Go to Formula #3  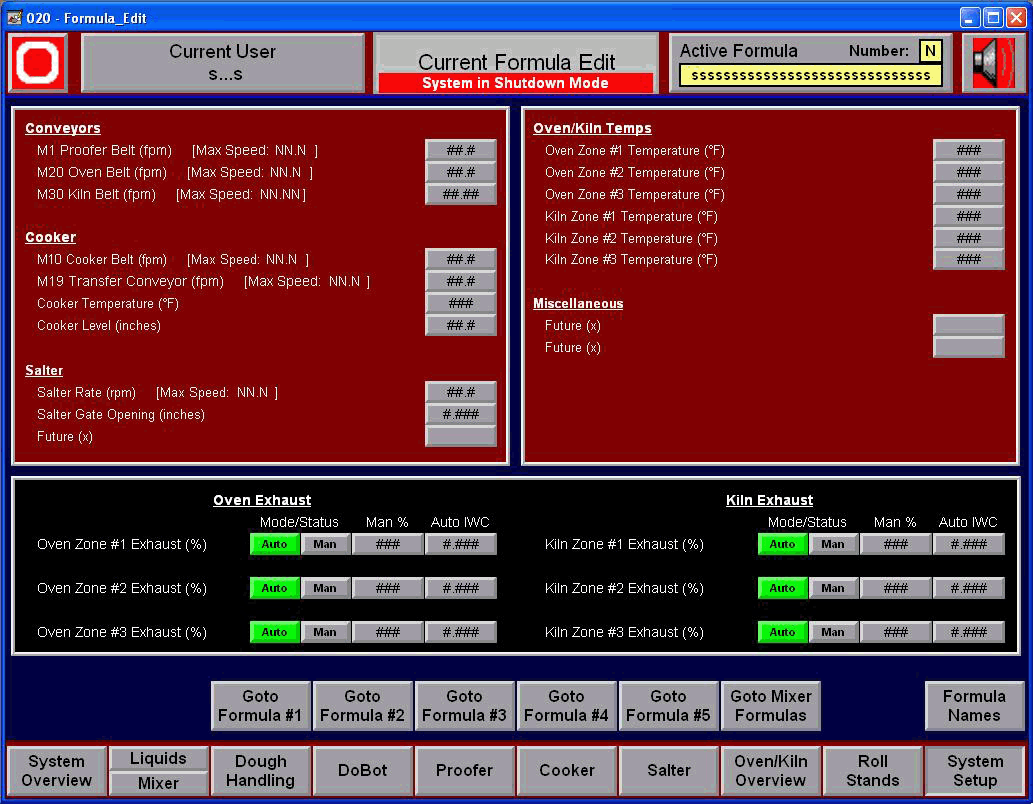tap(464, 706)
